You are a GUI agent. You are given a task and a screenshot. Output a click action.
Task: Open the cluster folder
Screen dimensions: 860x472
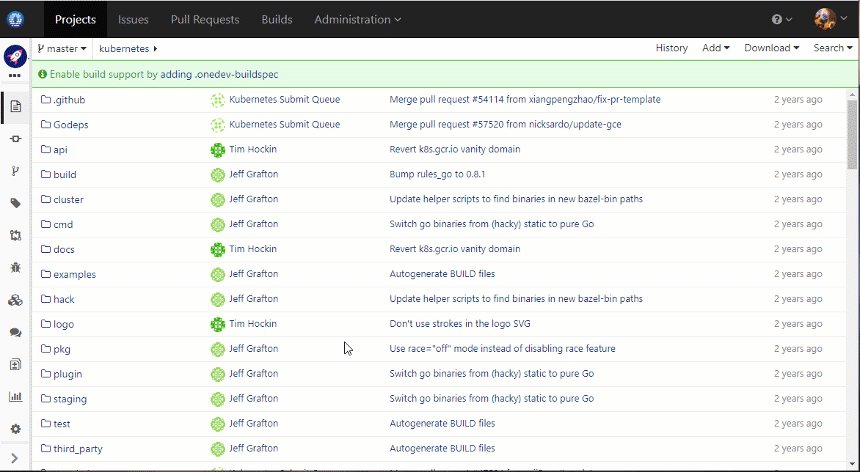69,200
